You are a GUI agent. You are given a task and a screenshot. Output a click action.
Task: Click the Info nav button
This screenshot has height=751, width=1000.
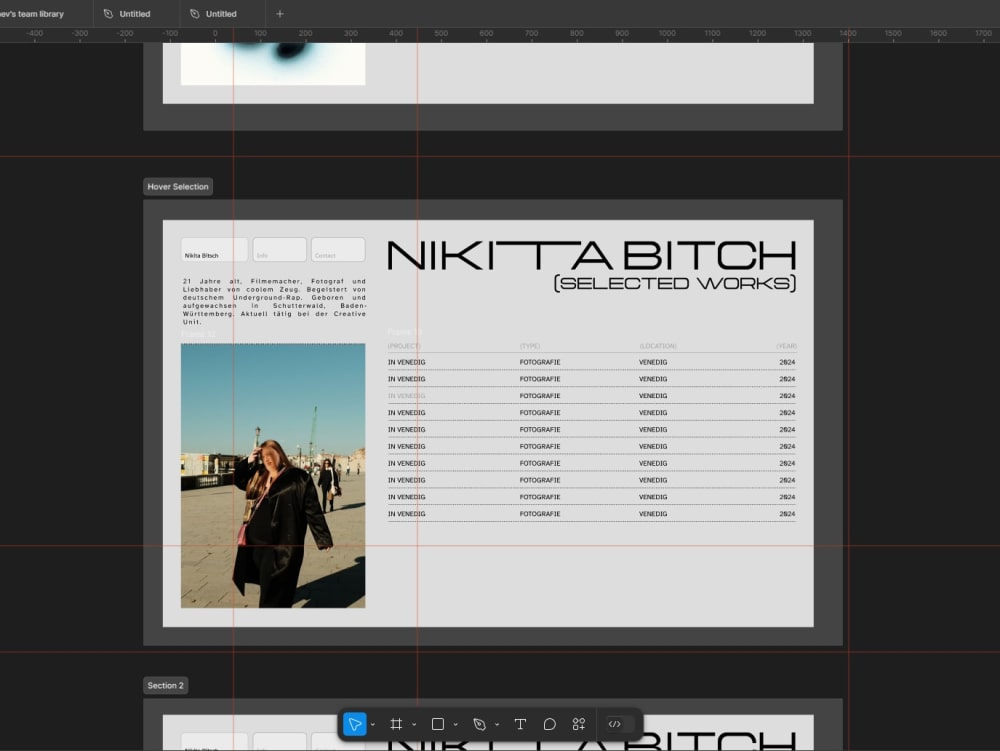point(279,249)
